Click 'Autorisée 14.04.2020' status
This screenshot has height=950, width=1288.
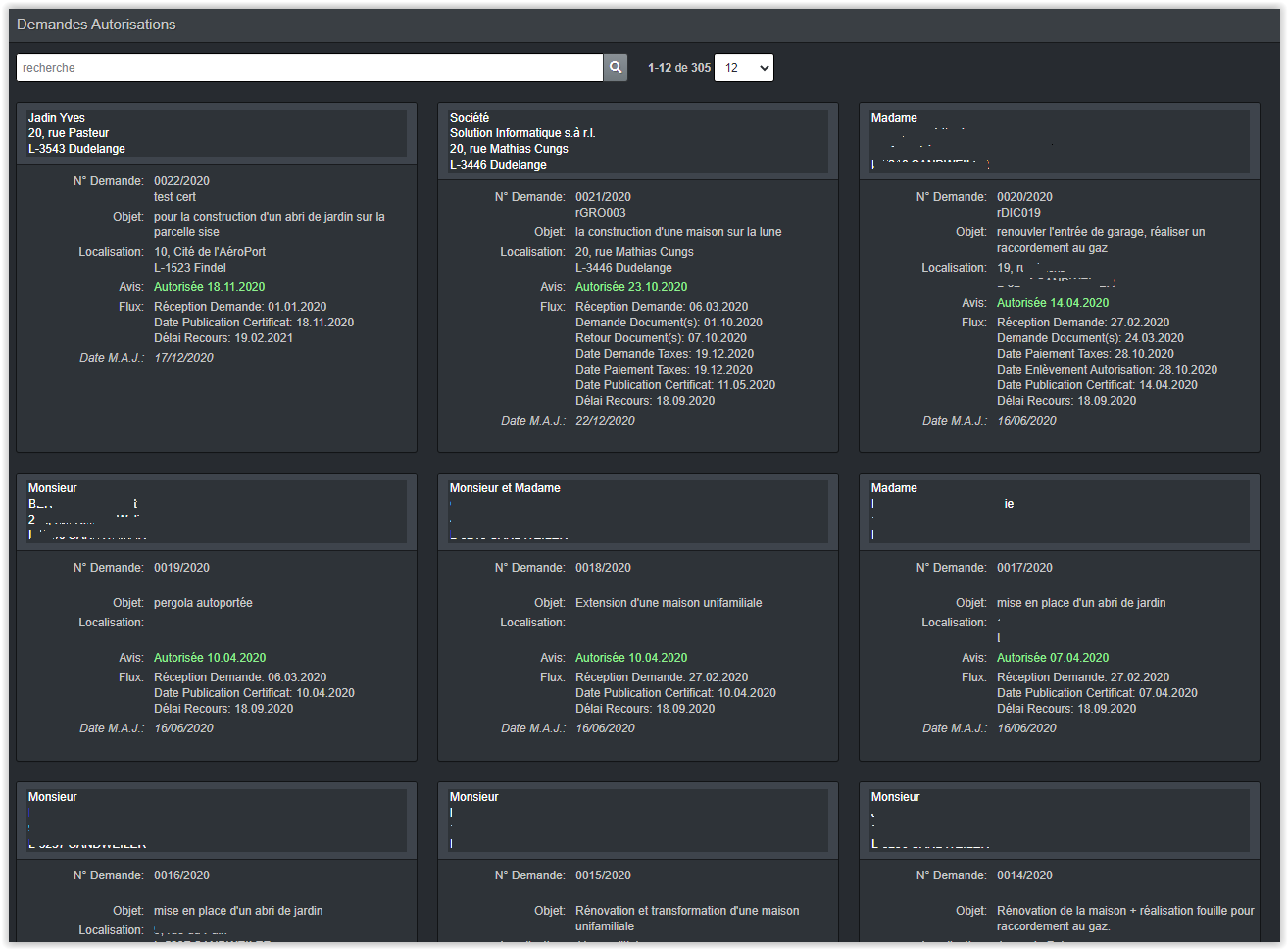(1053, 303)
